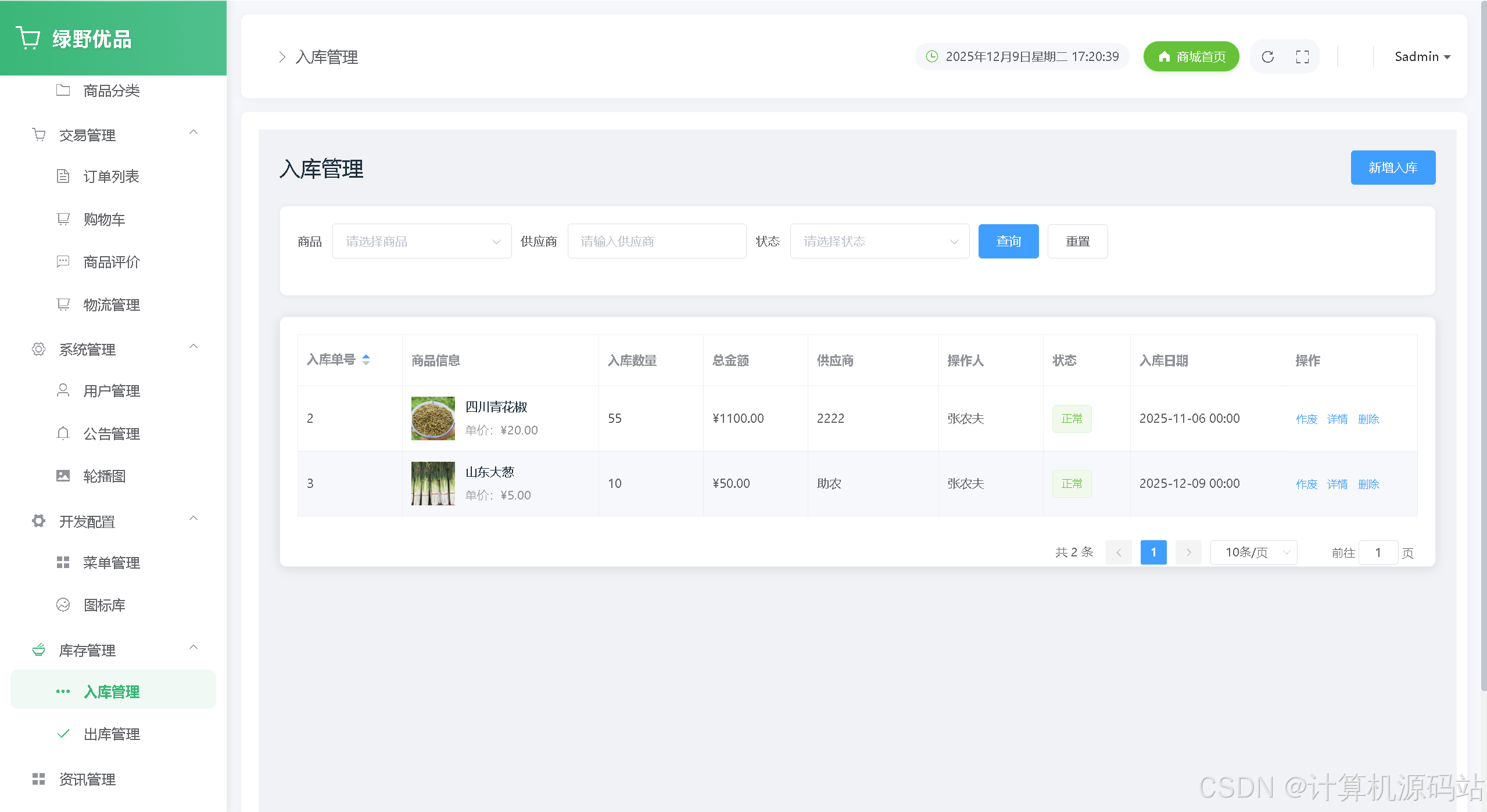Go to 出库管理 in the sidebar
The width and height of the screenshot is (1487, 812).
(112, 734)
